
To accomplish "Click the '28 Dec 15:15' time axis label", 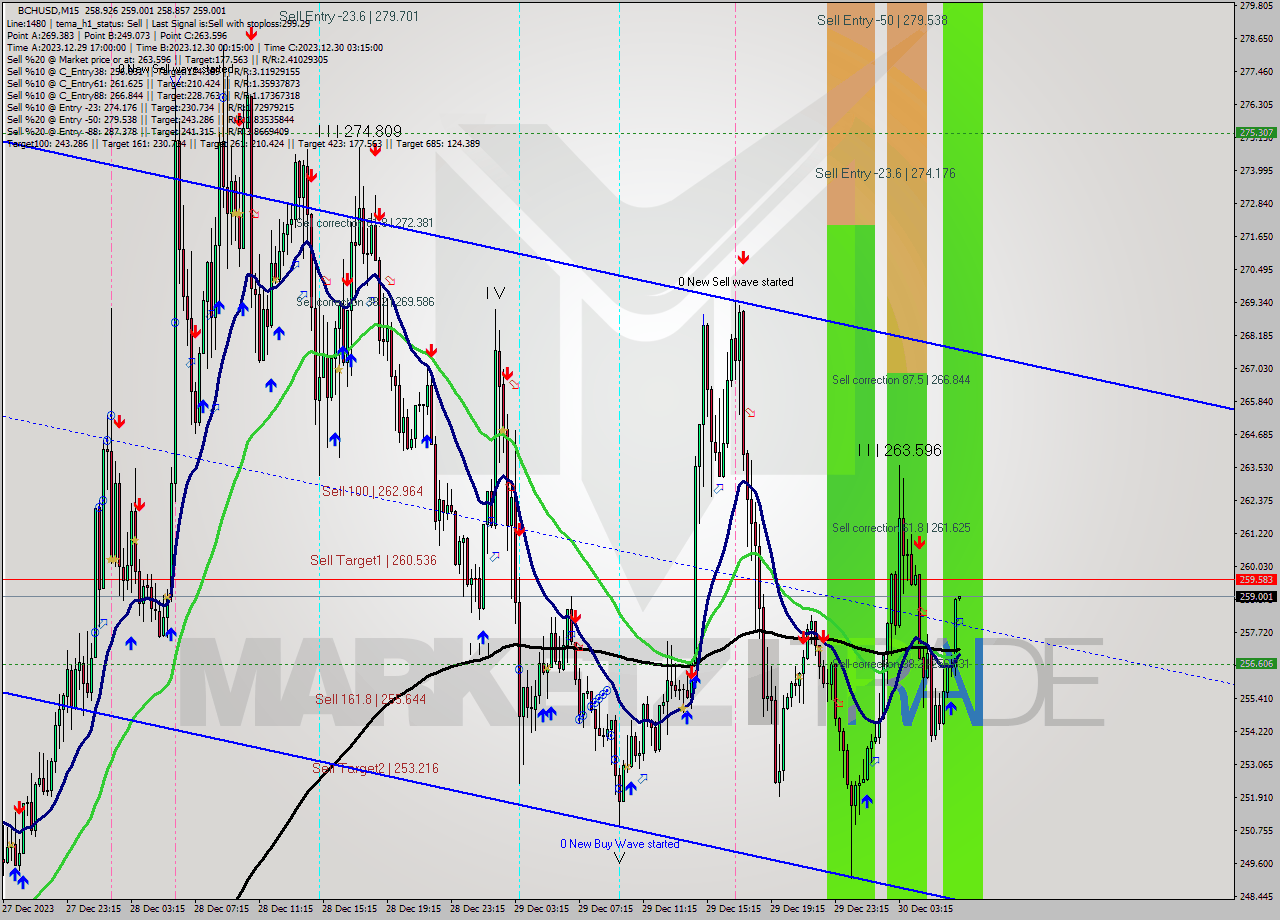I will (x=350, y=909).
